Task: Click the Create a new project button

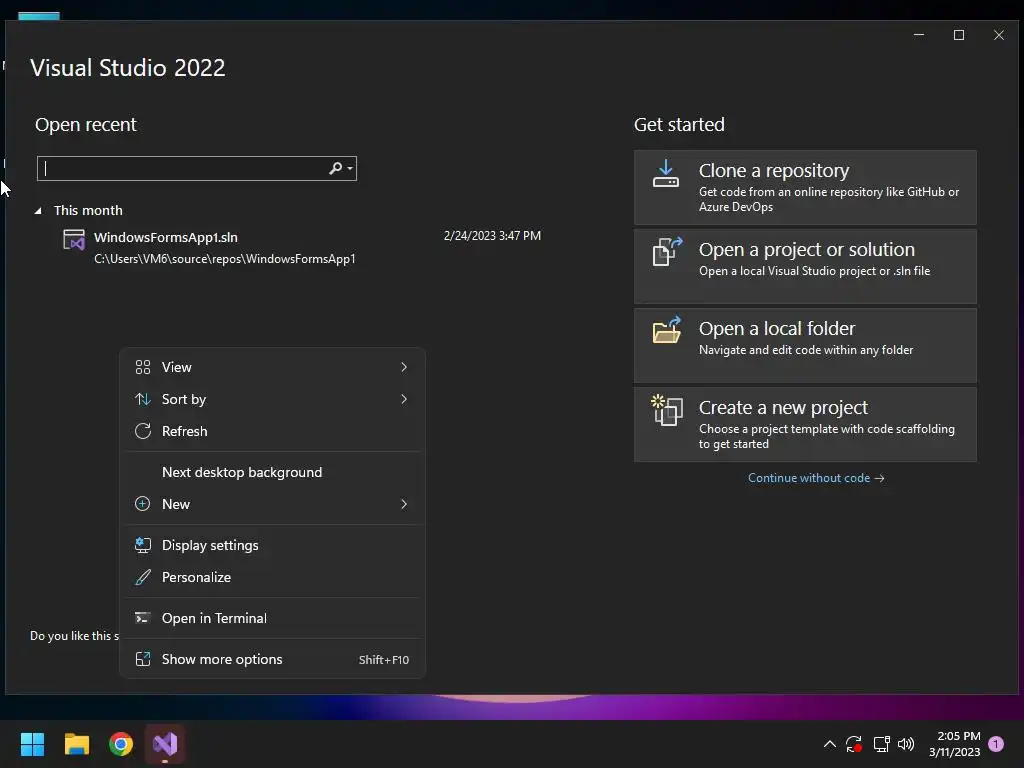Action: point(805,424)
